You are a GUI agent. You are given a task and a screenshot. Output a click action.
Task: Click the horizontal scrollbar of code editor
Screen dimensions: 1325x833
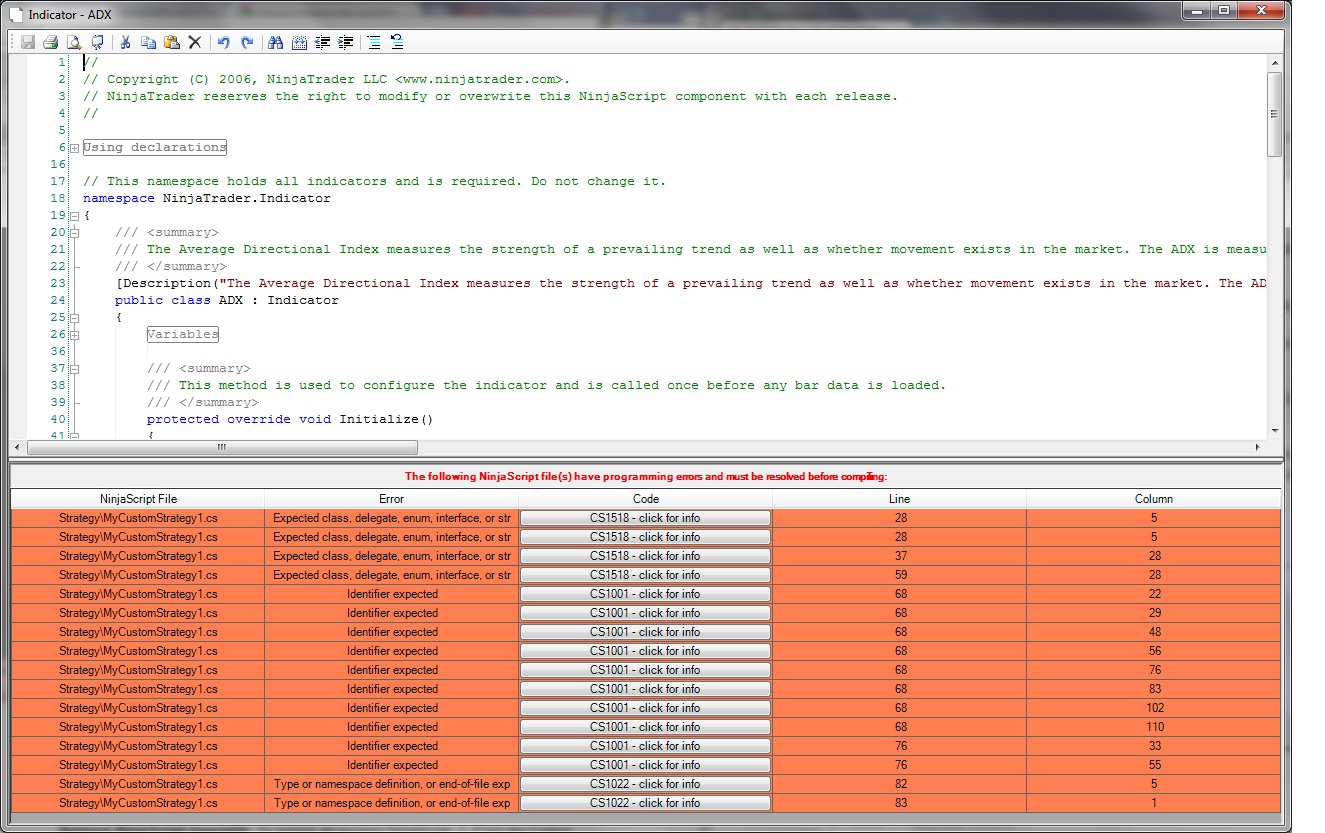(x=222, y=447)
